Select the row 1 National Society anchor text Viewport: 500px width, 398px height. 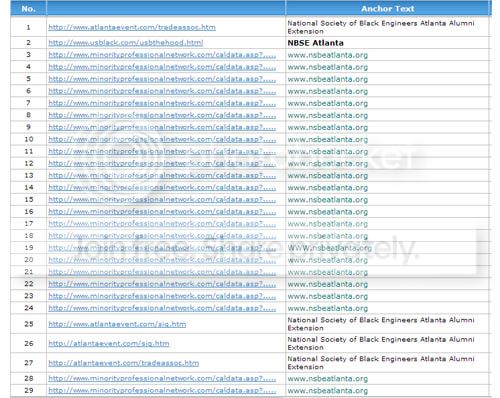381,27
